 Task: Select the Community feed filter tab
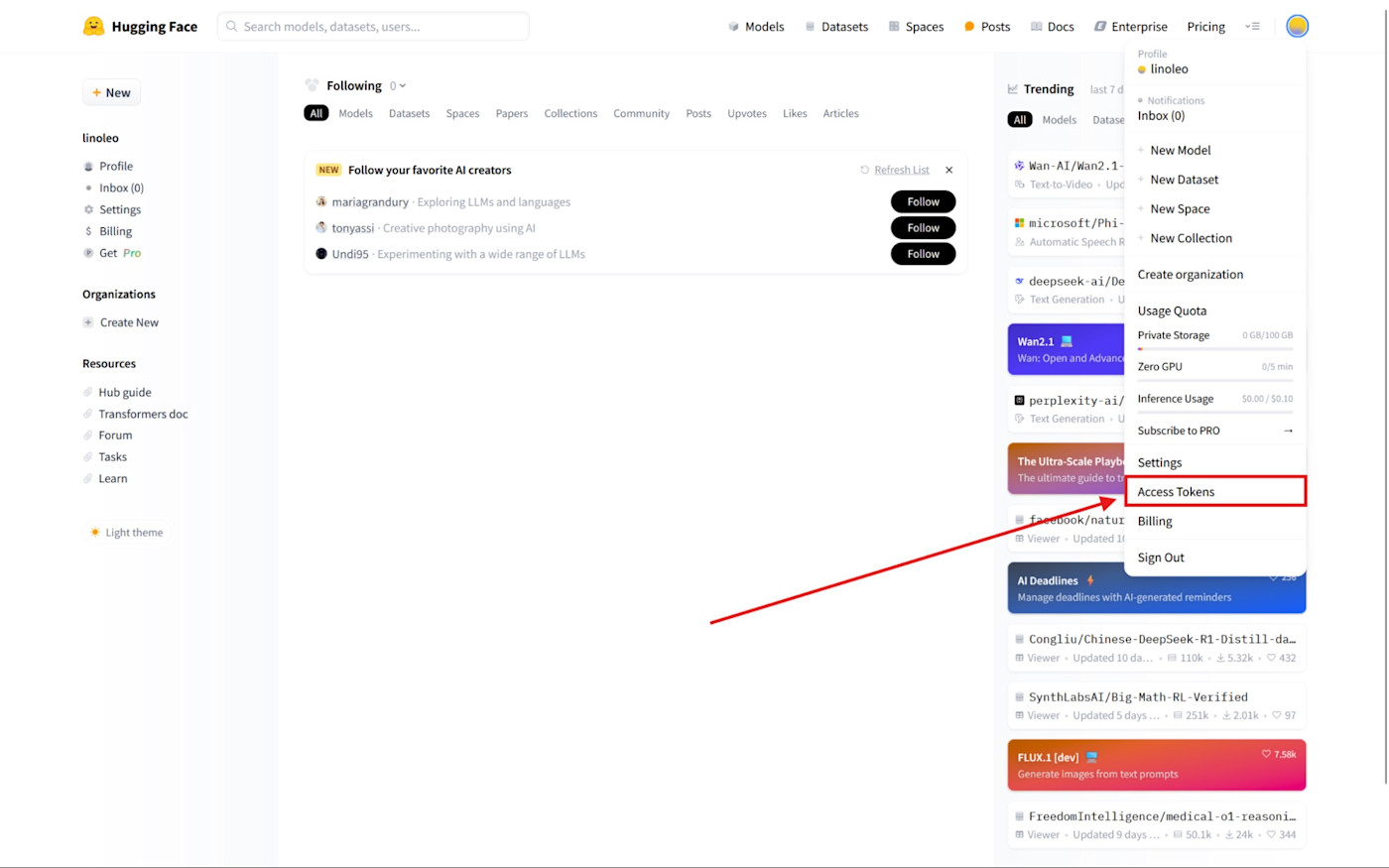pyautogui.click(x=641, y=113)
